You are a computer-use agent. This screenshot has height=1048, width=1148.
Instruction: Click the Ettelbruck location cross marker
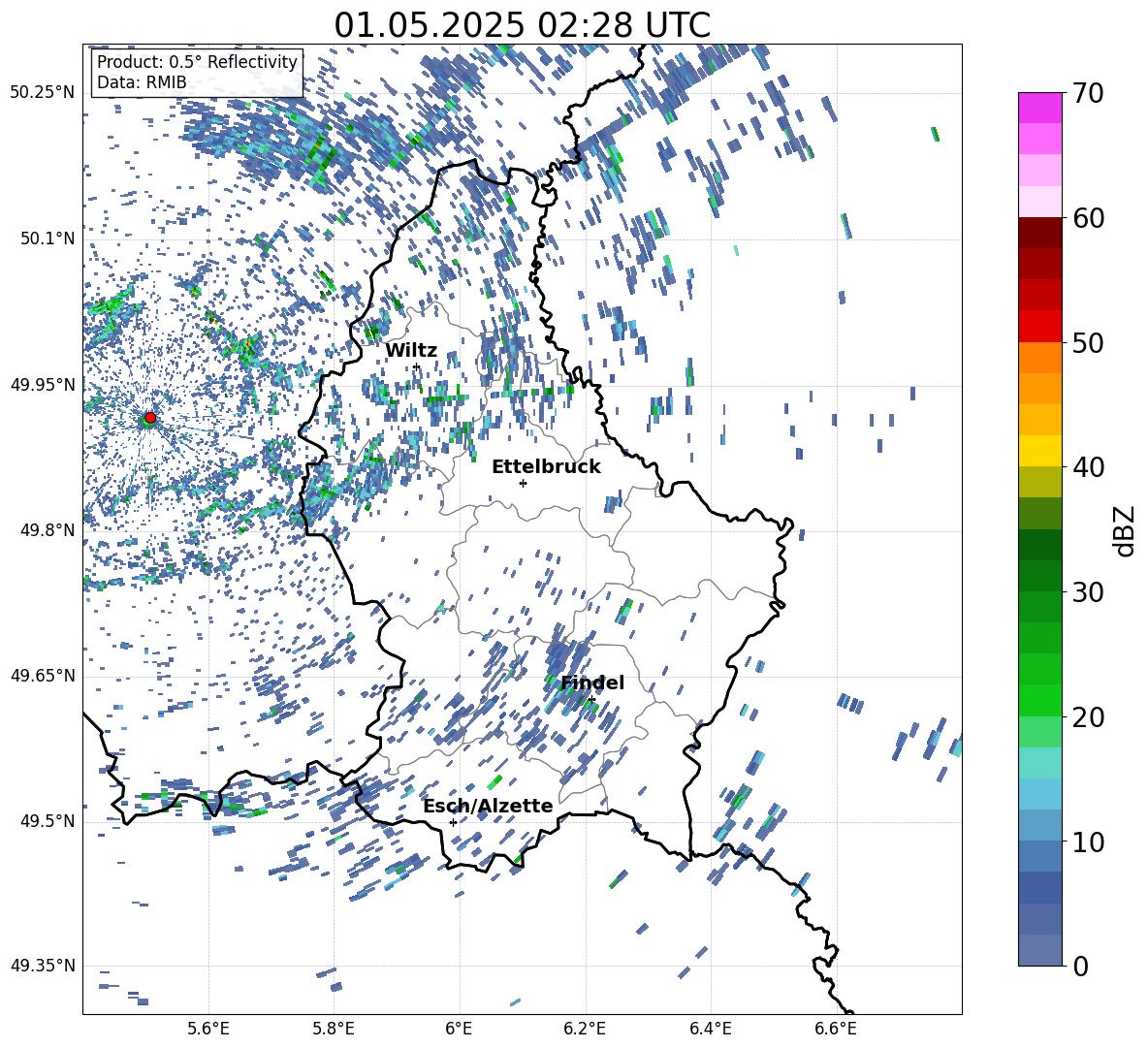(523, 483)
